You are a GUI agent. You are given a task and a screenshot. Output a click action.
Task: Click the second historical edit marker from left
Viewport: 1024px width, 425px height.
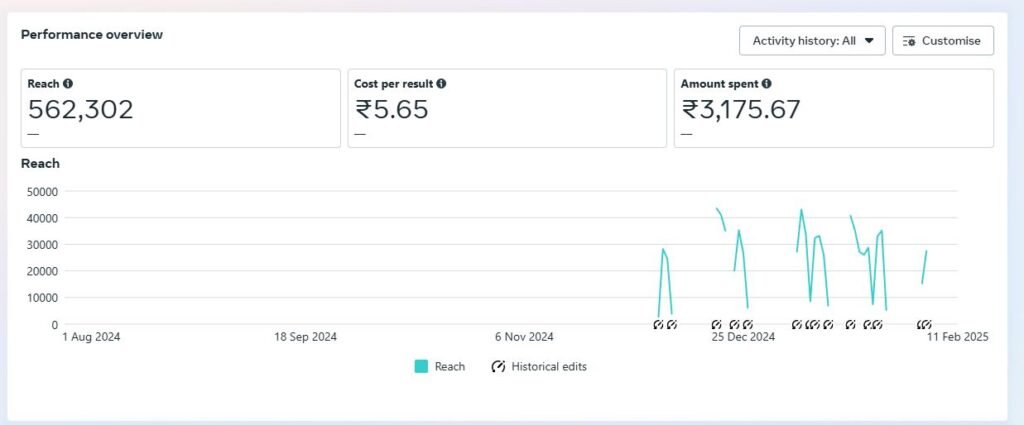pos(672,325)
